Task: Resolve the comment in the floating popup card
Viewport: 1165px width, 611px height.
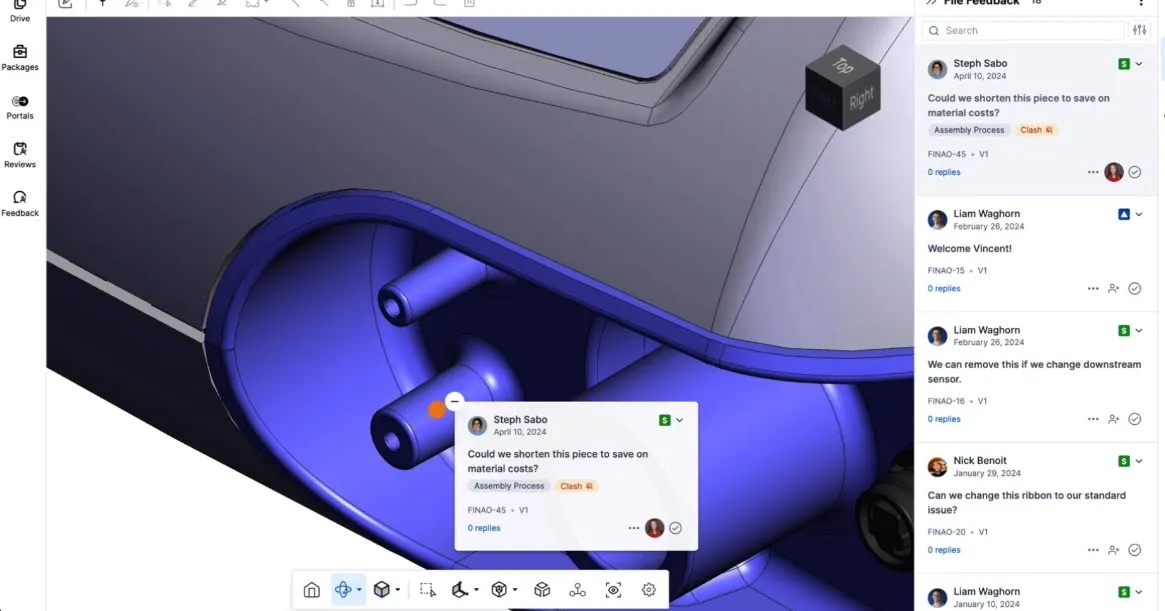Action: (675, 528)
